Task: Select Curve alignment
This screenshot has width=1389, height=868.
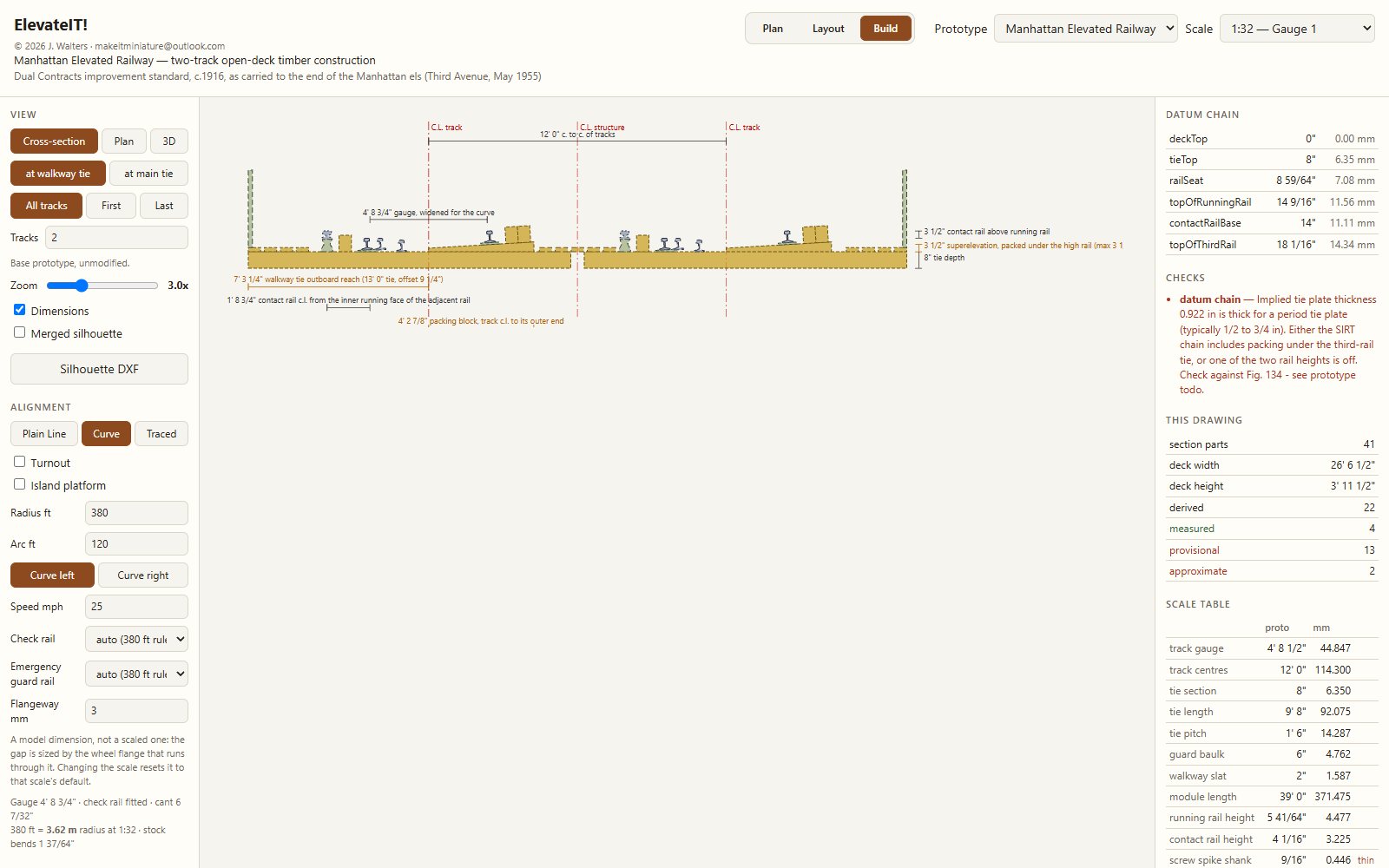Action: (106, 434)
